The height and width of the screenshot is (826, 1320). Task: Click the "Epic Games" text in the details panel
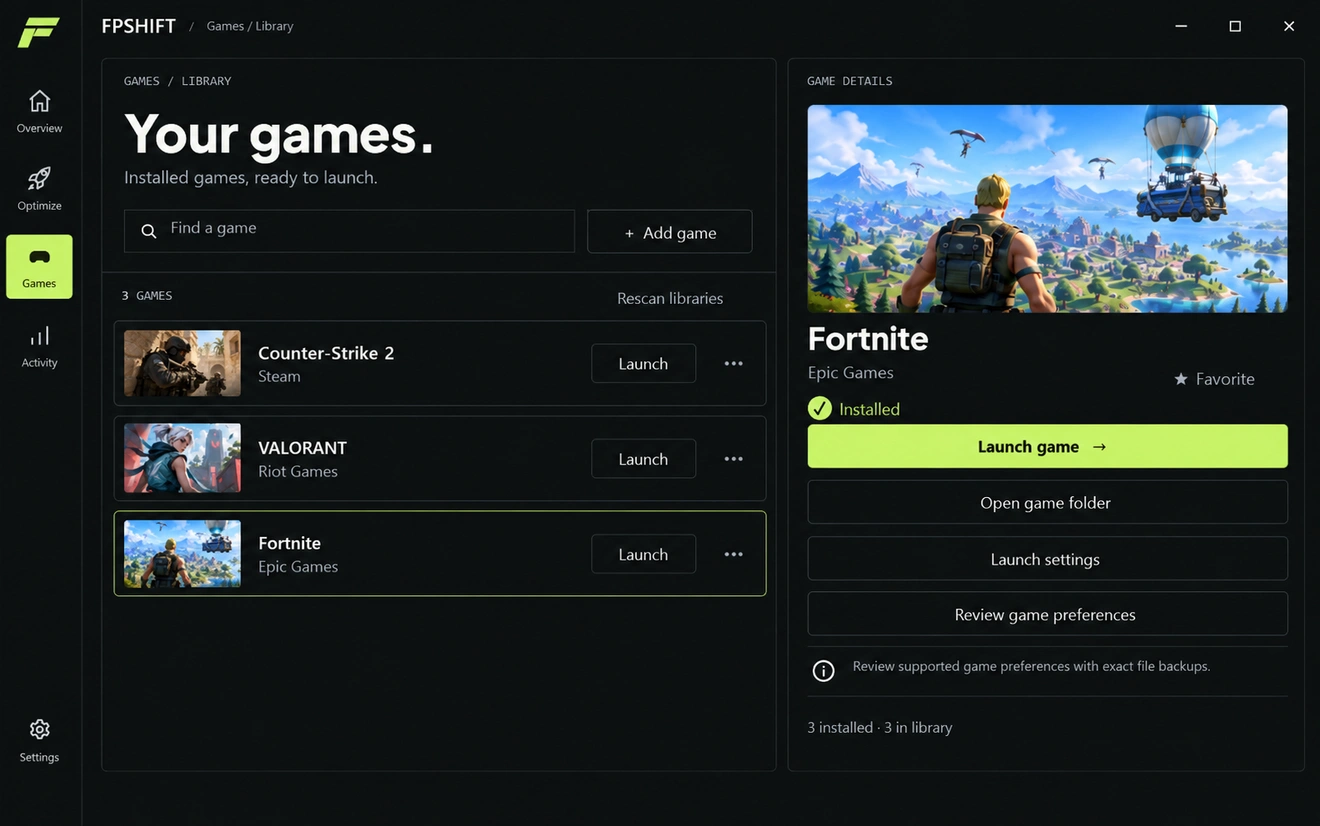[850, 372]
